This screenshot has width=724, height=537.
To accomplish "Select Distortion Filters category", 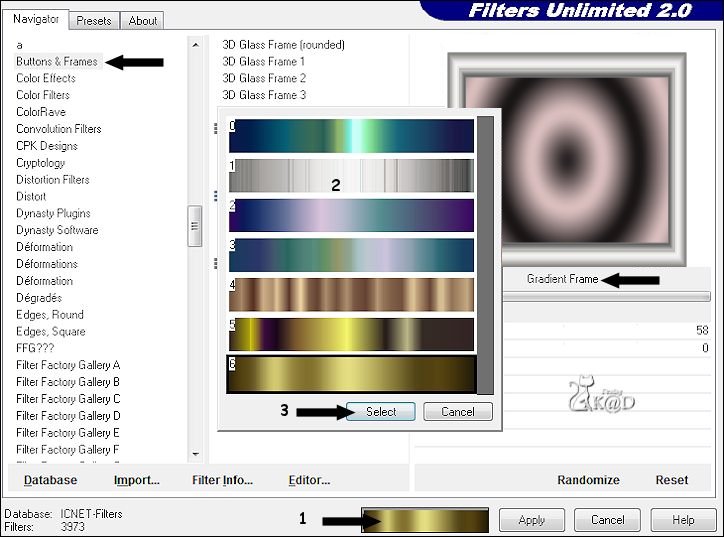I will click(x=53, y=180).
